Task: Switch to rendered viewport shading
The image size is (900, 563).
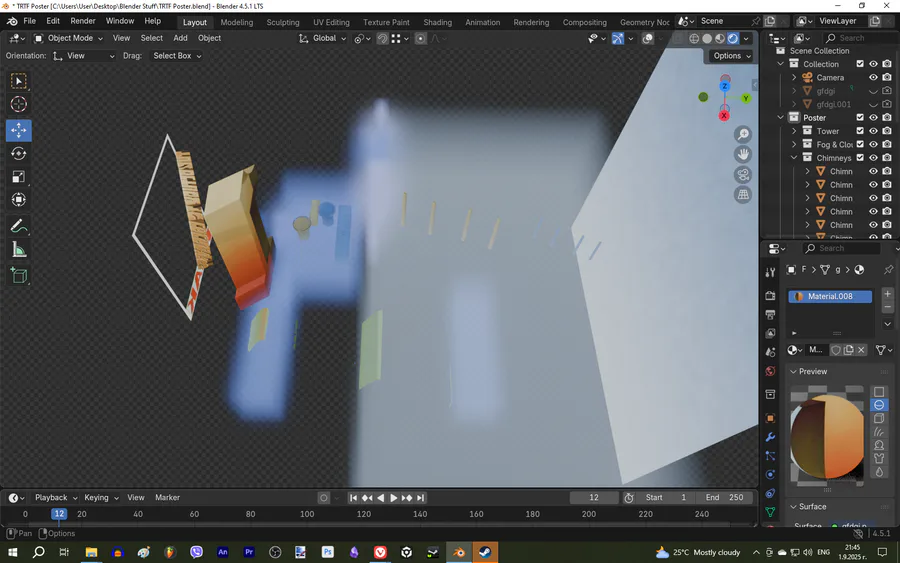Action: tap(733, 38)
